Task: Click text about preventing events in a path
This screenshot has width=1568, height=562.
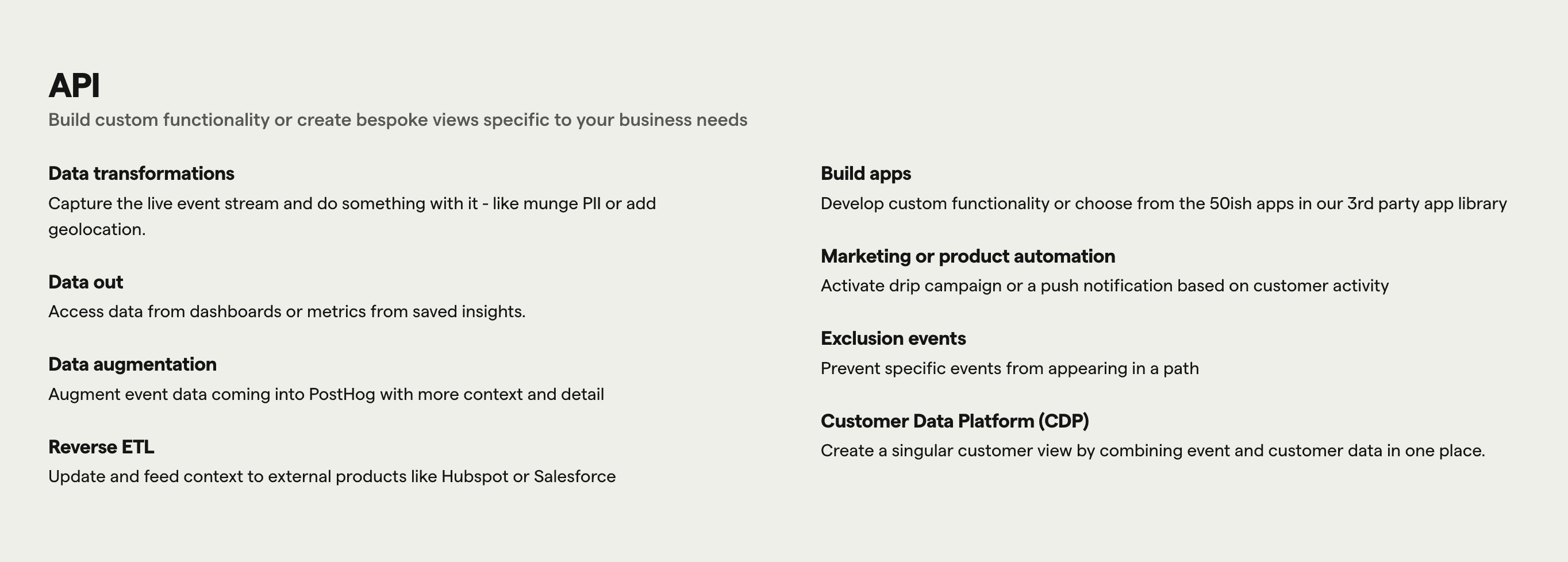Action: pos(1010,368)
